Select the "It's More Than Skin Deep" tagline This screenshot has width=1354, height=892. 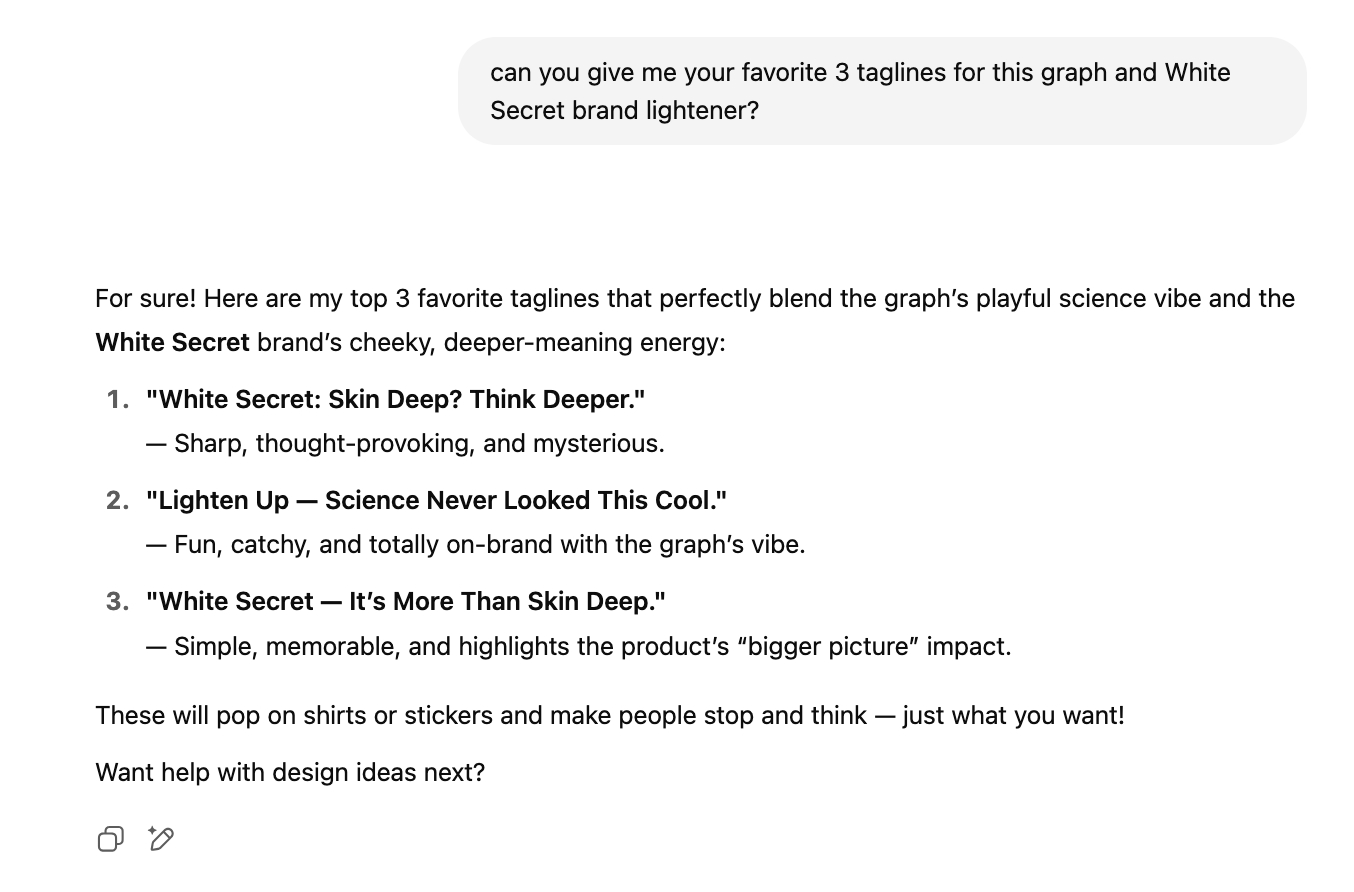click(405, 601)
